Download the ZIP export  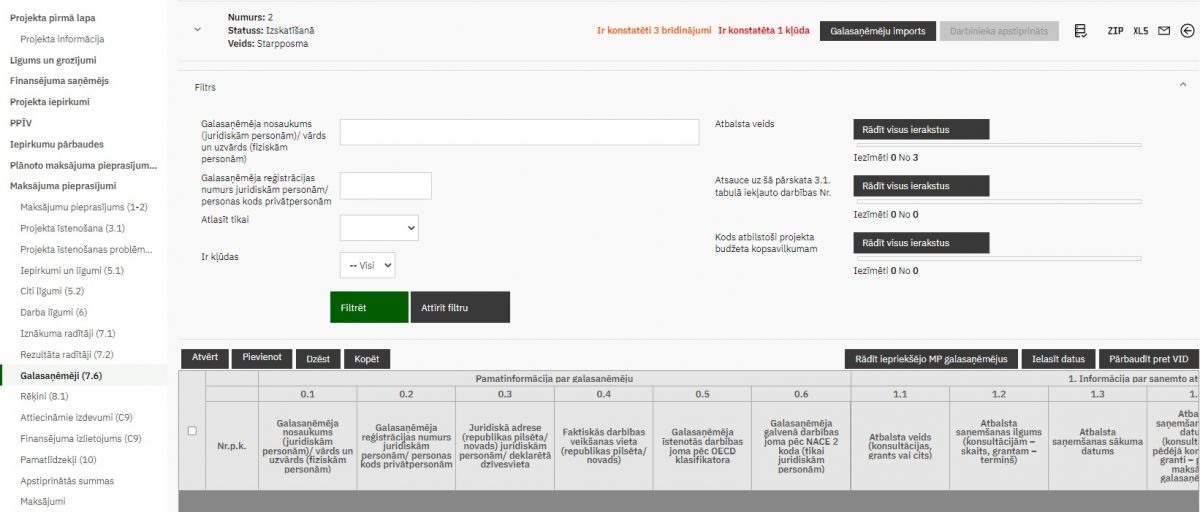tap(1115, 31)
